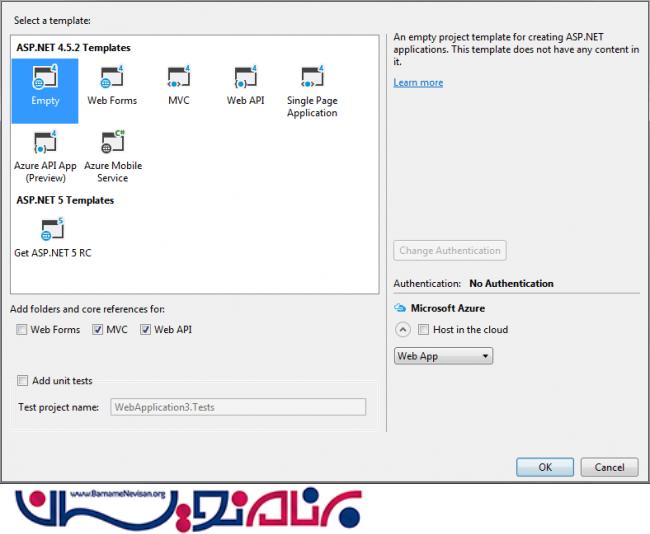Click the Select a template label
The height and width of the screenshot is (534, 650).
tap(52, 20)
